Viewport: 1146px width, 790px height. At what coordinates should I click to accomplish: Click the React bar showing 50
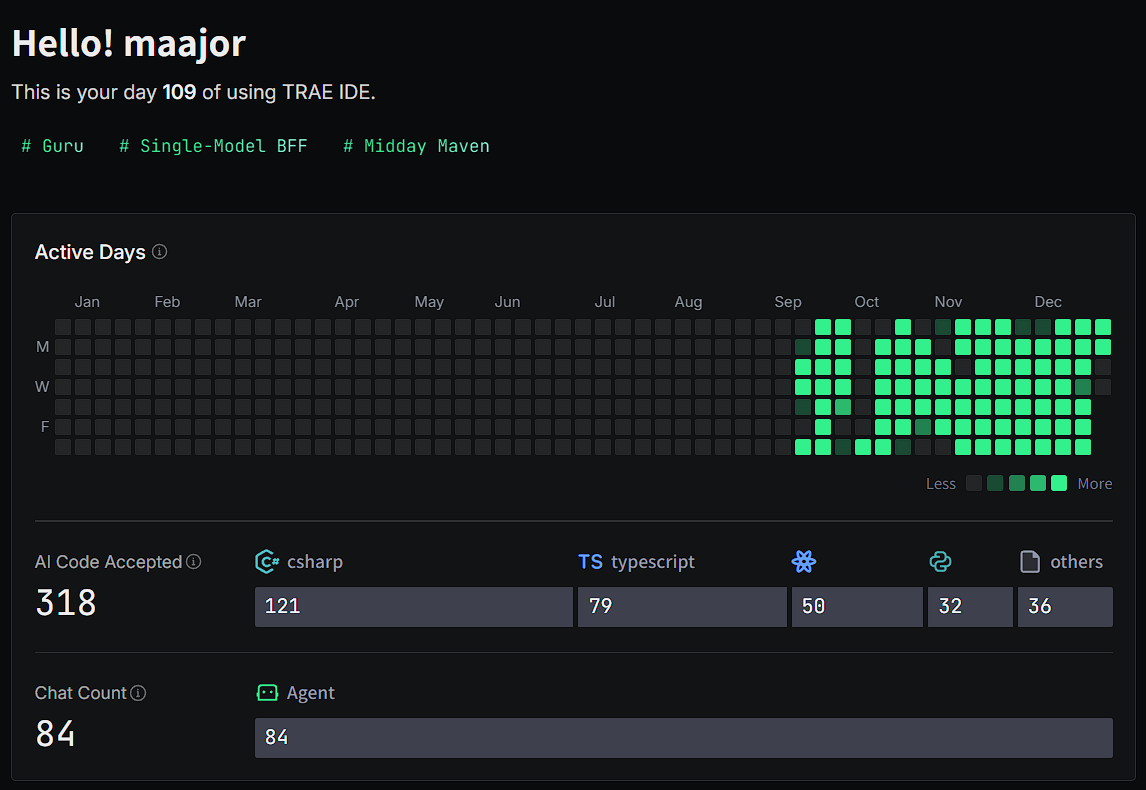[857, 607]
